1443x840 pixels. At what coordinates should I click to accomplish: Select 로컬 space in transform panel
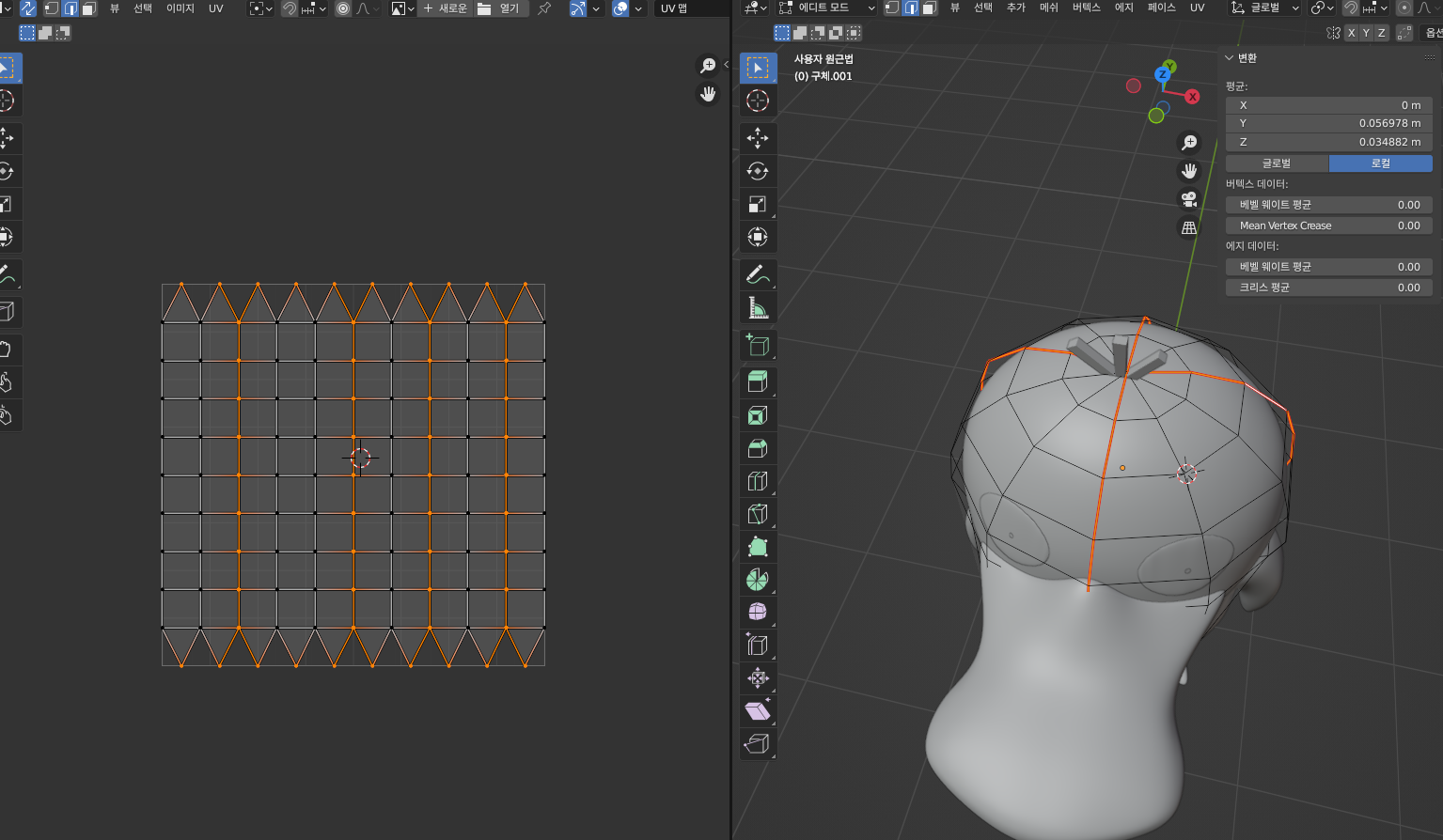[1380, 163]
